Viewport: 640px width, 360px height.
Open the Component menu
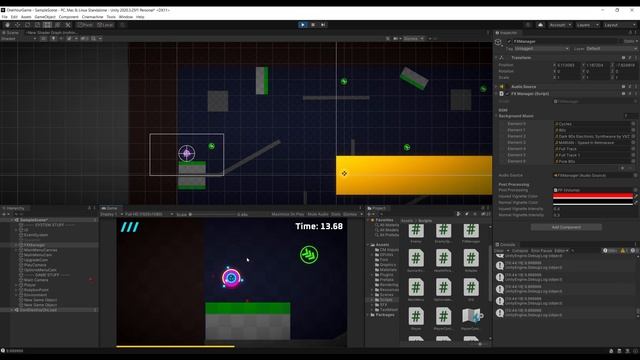pos(69,17)
